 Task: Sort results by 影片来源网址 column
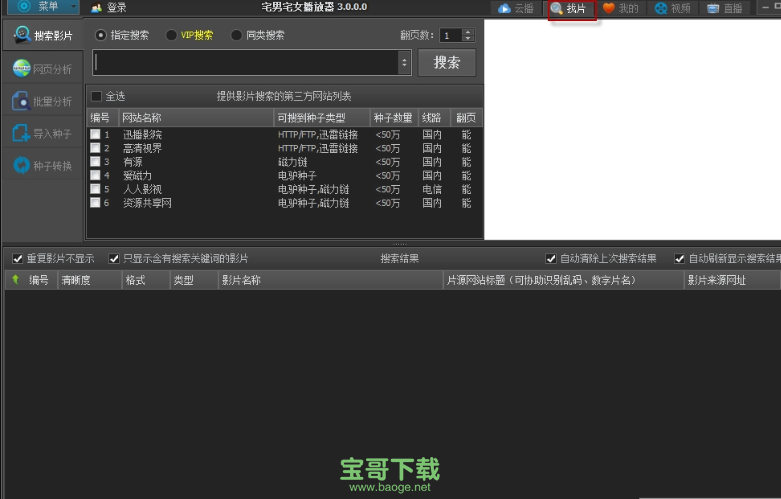coord(732,280)
